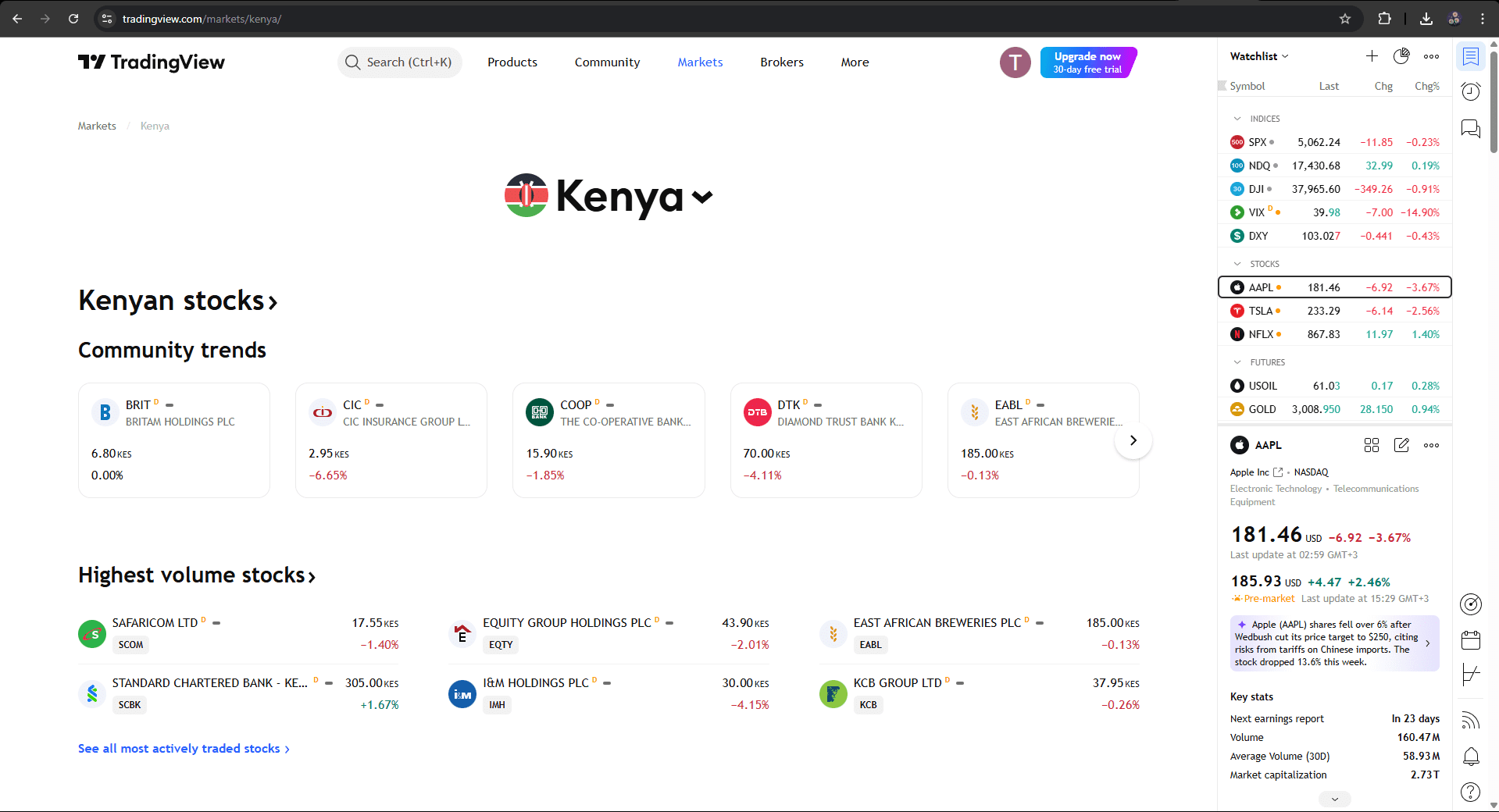Open the Brokers menu in the top navigation

coord(781,62)
